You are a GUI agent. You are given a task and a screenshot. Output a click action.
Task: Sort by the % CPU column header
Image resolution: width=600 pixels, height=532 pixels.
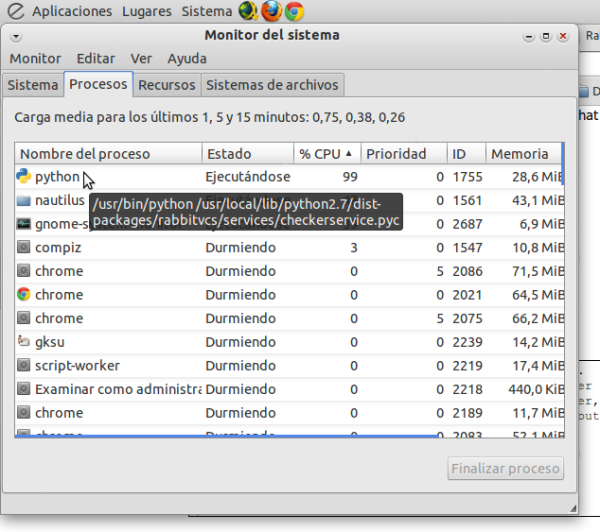pyautogui.click(x=327, y=154)
